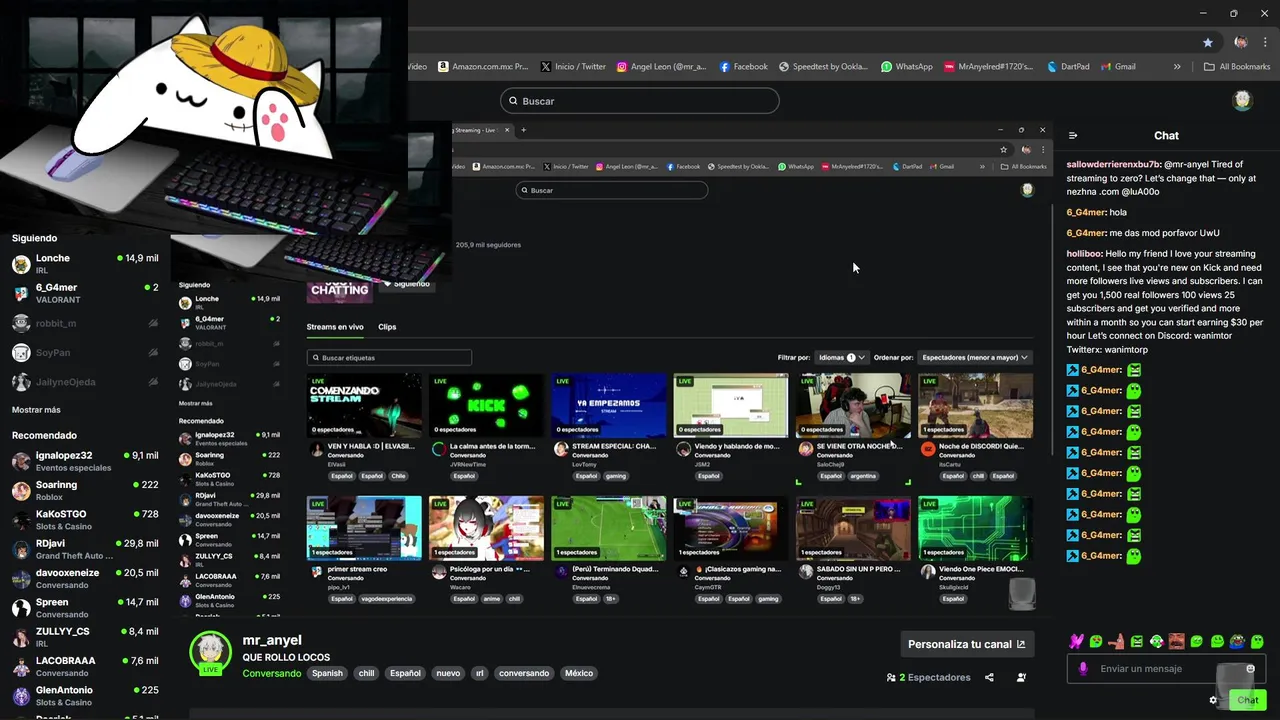1280x720 pixels.
Task: Insert the Patrick pointing emote
Action: tap(1116, 641)
